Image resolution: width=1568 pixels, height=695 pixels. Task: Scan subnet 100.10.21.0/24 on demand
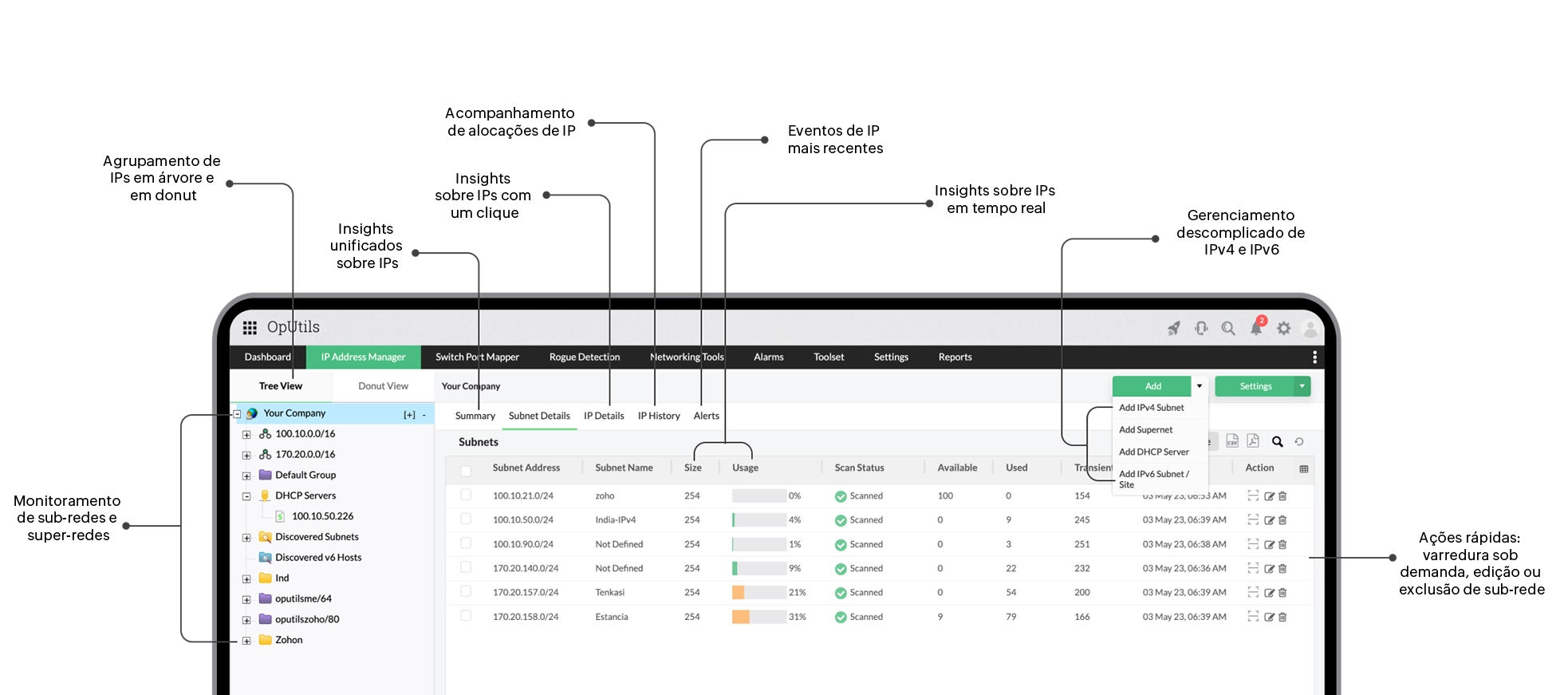coord(1253,496)
